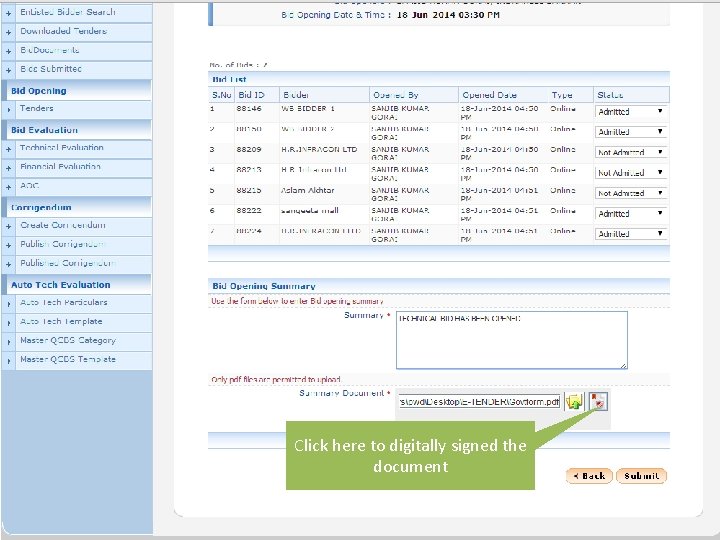The width and height of the screenshot is (720, 540).
Task: Open status dropdown for WB BIDDER 1
Action: 630,112
